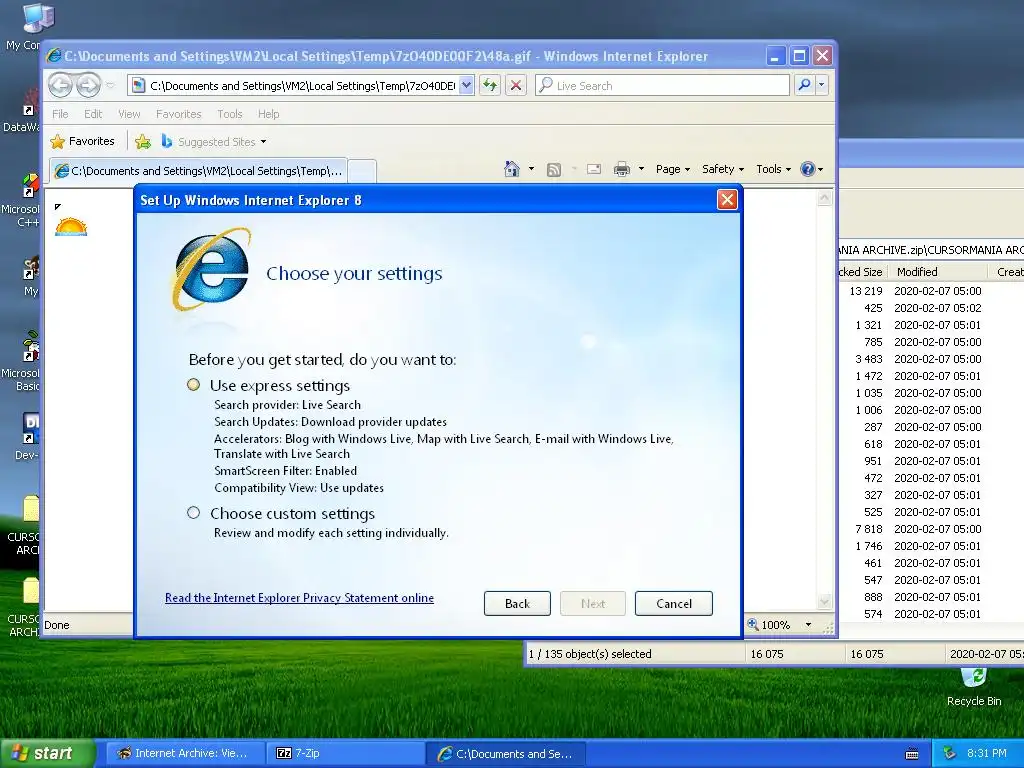1024x768 pixels.
Task: Select Use express settings radio button
Action: click(193, 385)
